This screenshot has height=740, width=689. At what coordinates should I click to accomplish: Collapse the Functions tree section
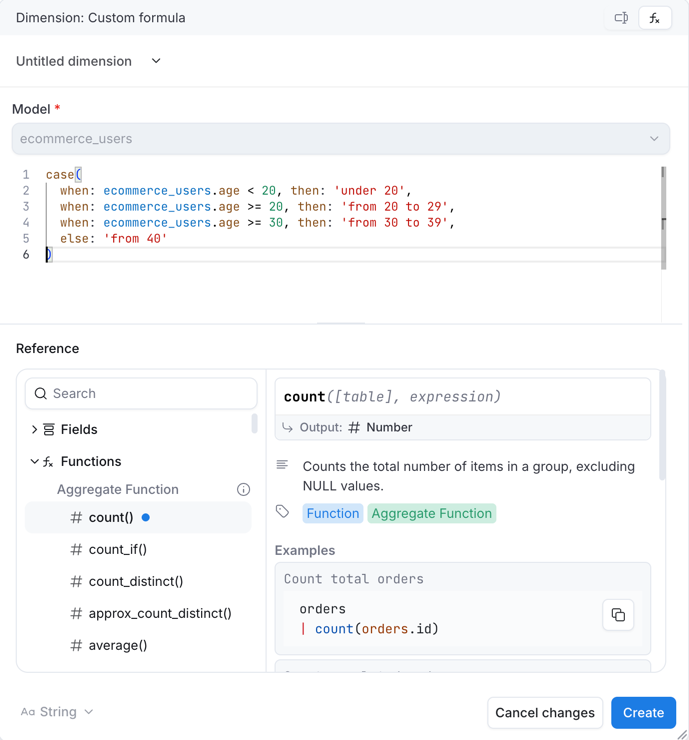tap(34, 462)
